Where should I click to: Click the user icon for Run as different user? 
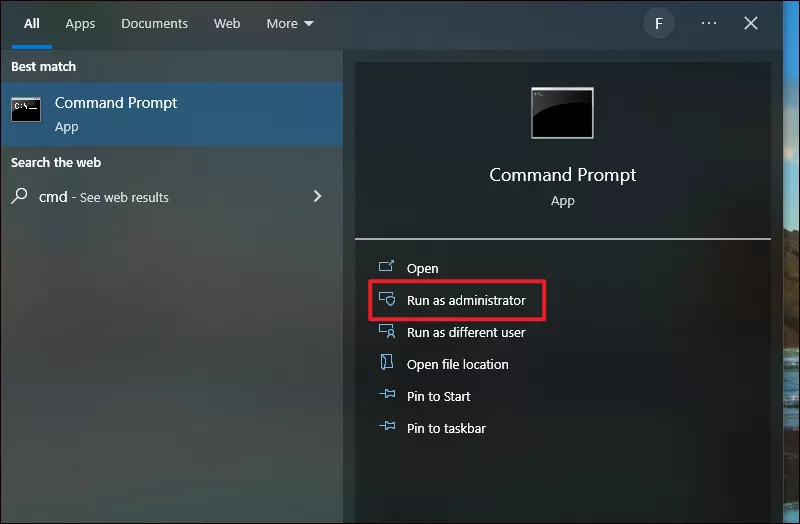pos(387,331)
